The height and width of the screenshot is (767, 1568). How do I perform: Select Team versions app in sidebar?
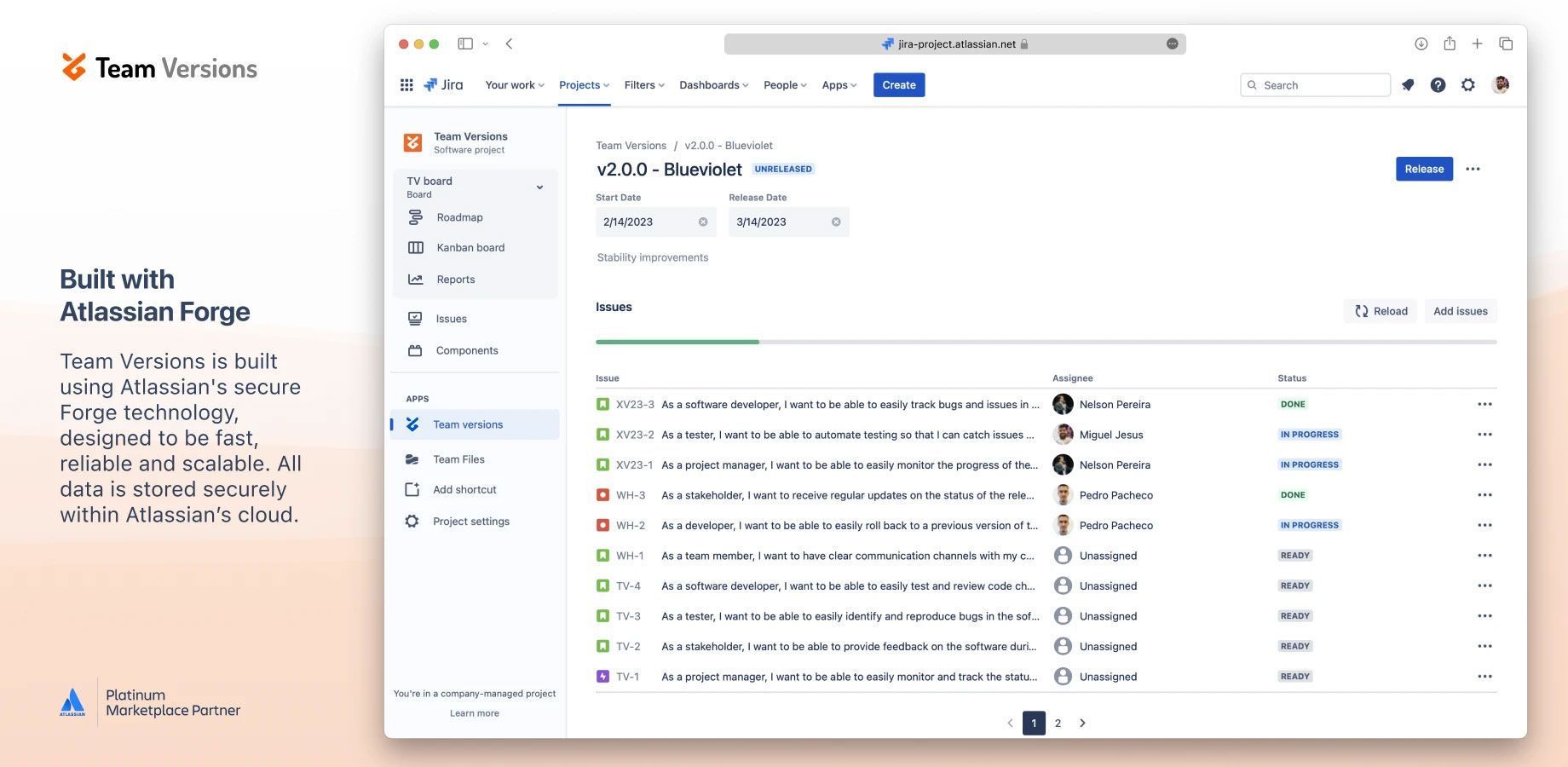(x=476, y=424)
